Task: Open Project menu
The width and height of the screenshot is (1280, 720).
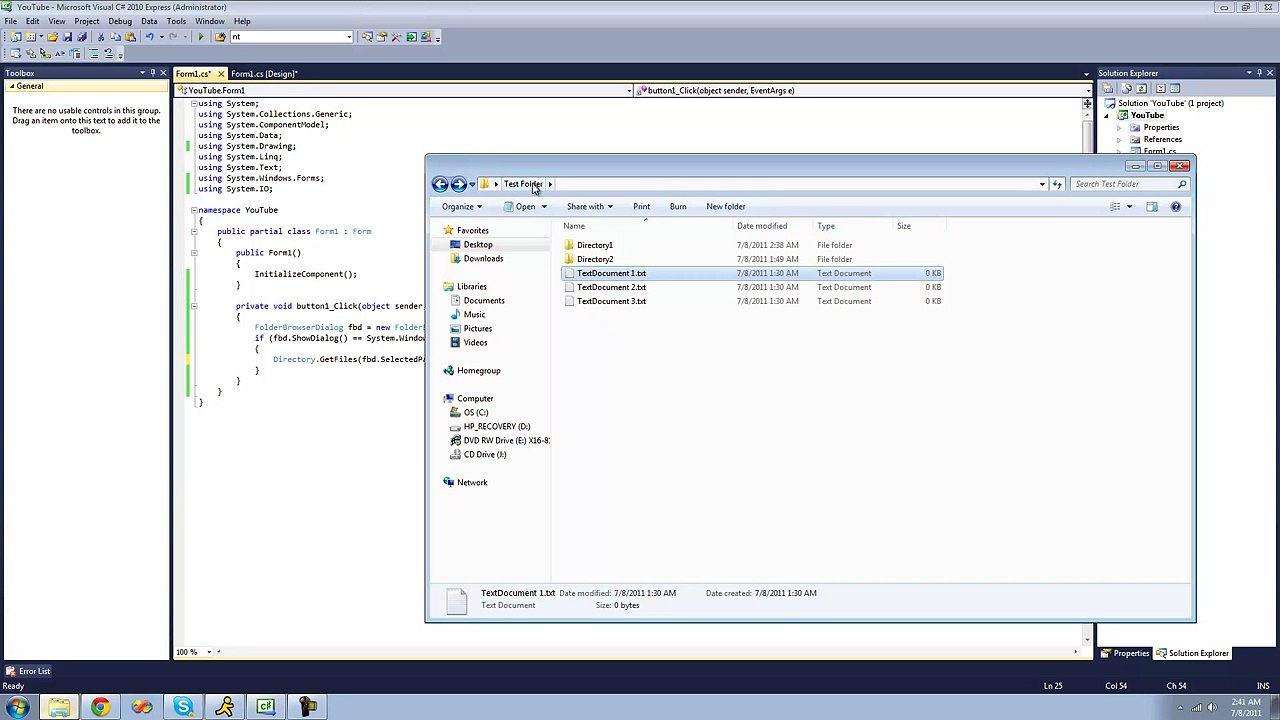Action: [86, 21]
